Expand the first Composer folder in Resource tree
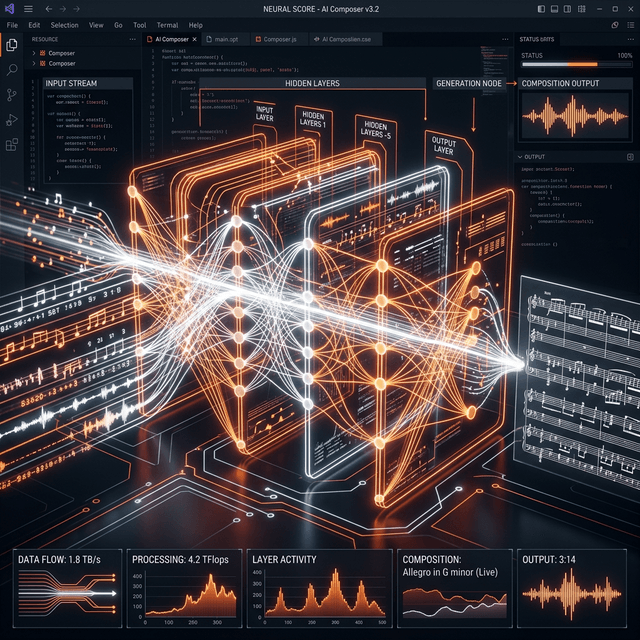The height and width of the screenshot is (640, 640). point(34,53)
